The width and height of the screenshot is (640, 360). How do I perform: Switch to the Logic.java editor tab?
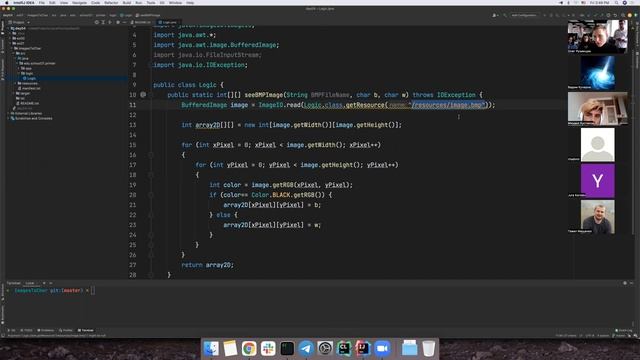click(x=168, y=22)
